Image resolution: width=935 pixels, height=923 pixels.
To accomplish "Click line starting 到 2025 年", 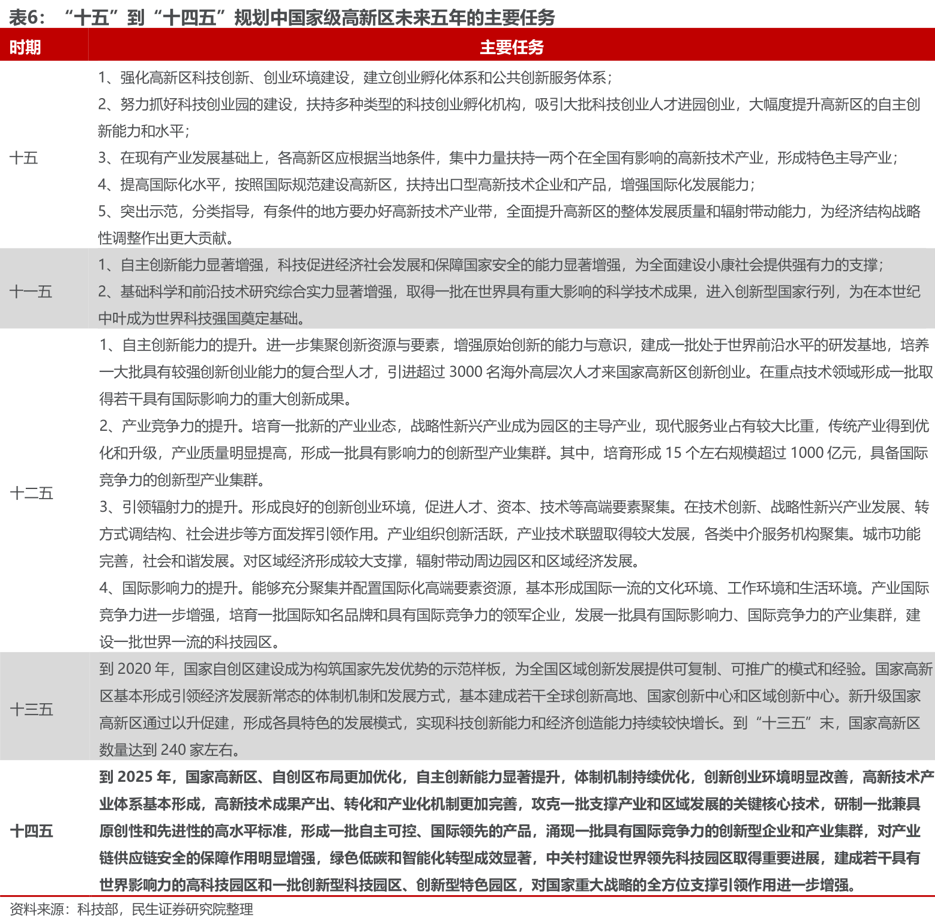I will [516, 777].
